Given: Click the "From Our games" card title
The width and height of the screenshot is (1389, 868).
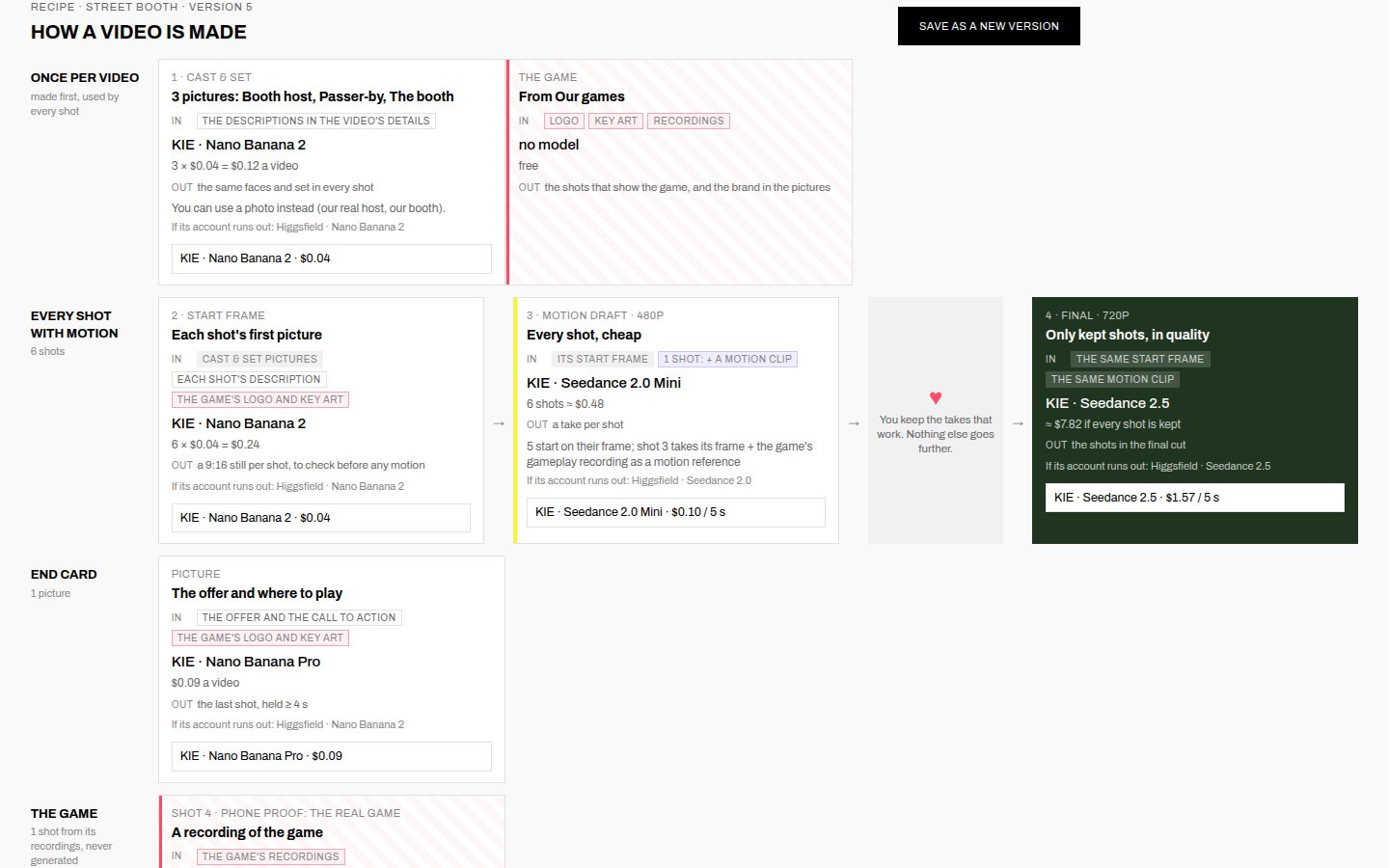Looking at the screenshot, I should coord(572,96).
